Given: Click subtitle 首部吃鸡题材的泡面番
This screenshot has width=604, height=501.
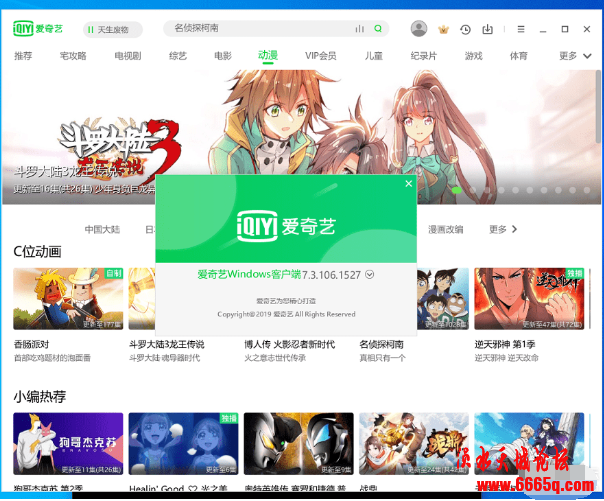Looking at the screenshot, I should (52, 358).
